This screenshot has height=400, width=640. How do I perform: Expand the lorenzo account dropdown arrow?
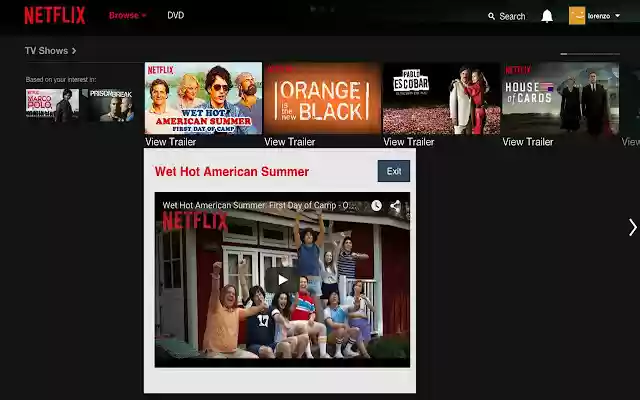pyautogui.click(x=618, y=16)
